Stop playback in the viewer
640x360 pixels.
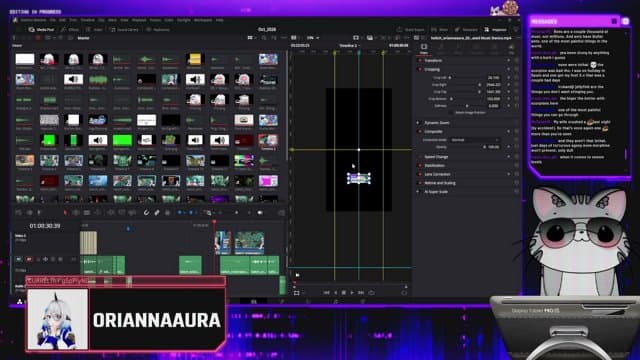click(x=344, y=293)
